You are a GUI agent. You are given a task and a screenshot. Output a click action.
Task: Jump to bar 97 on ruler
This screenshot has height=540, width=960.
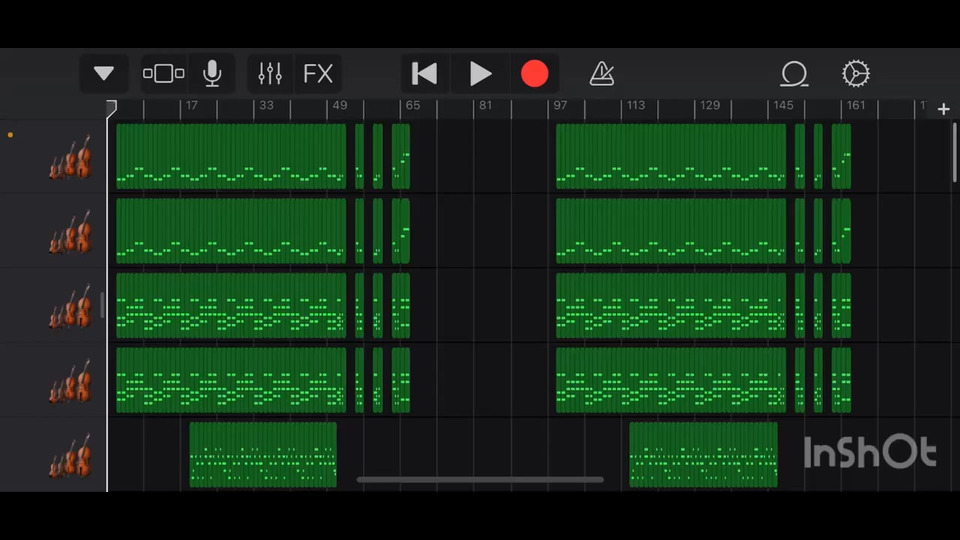[560, 105]
